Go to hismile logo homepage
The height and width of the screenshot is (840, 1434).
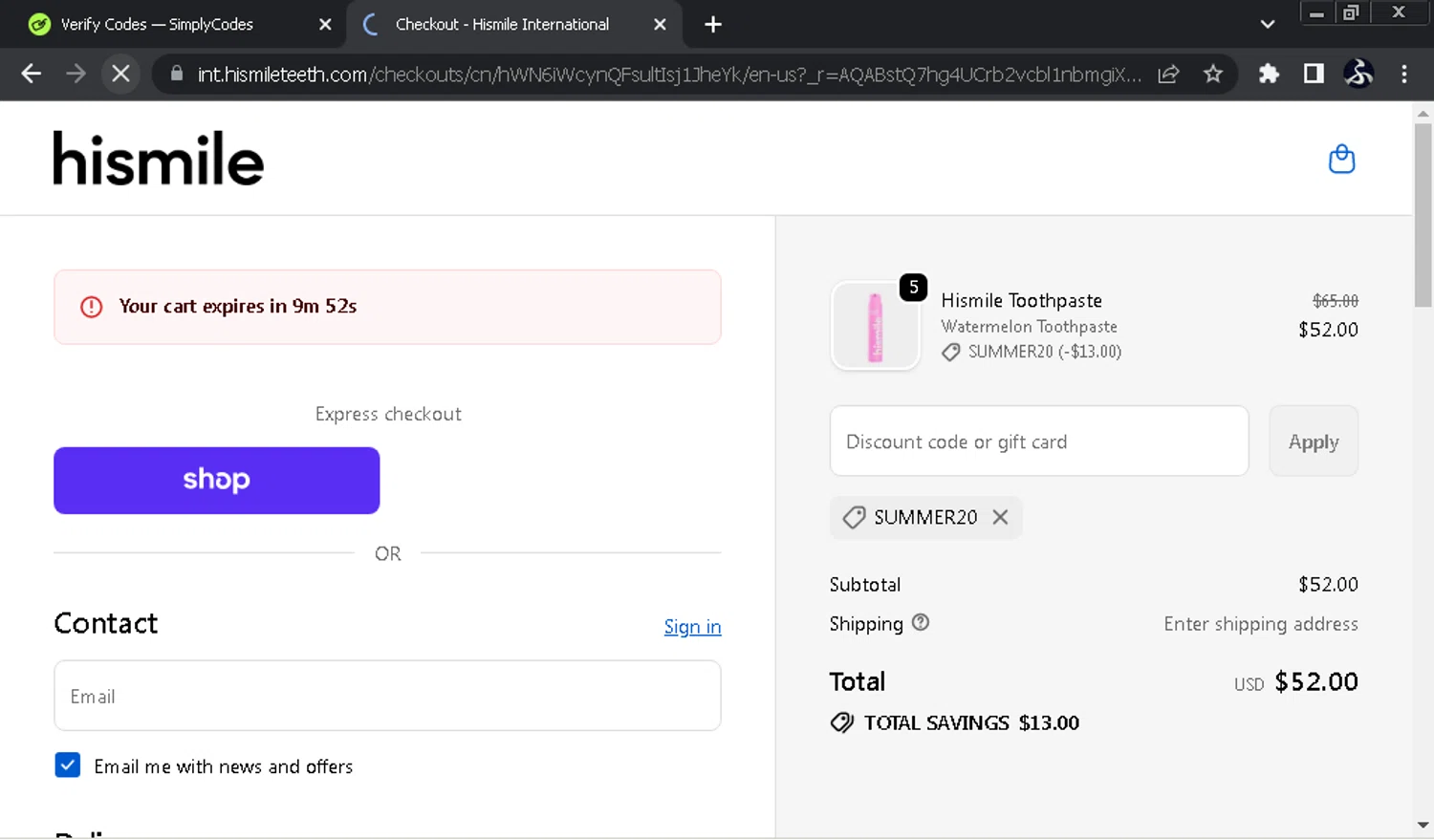158,159
